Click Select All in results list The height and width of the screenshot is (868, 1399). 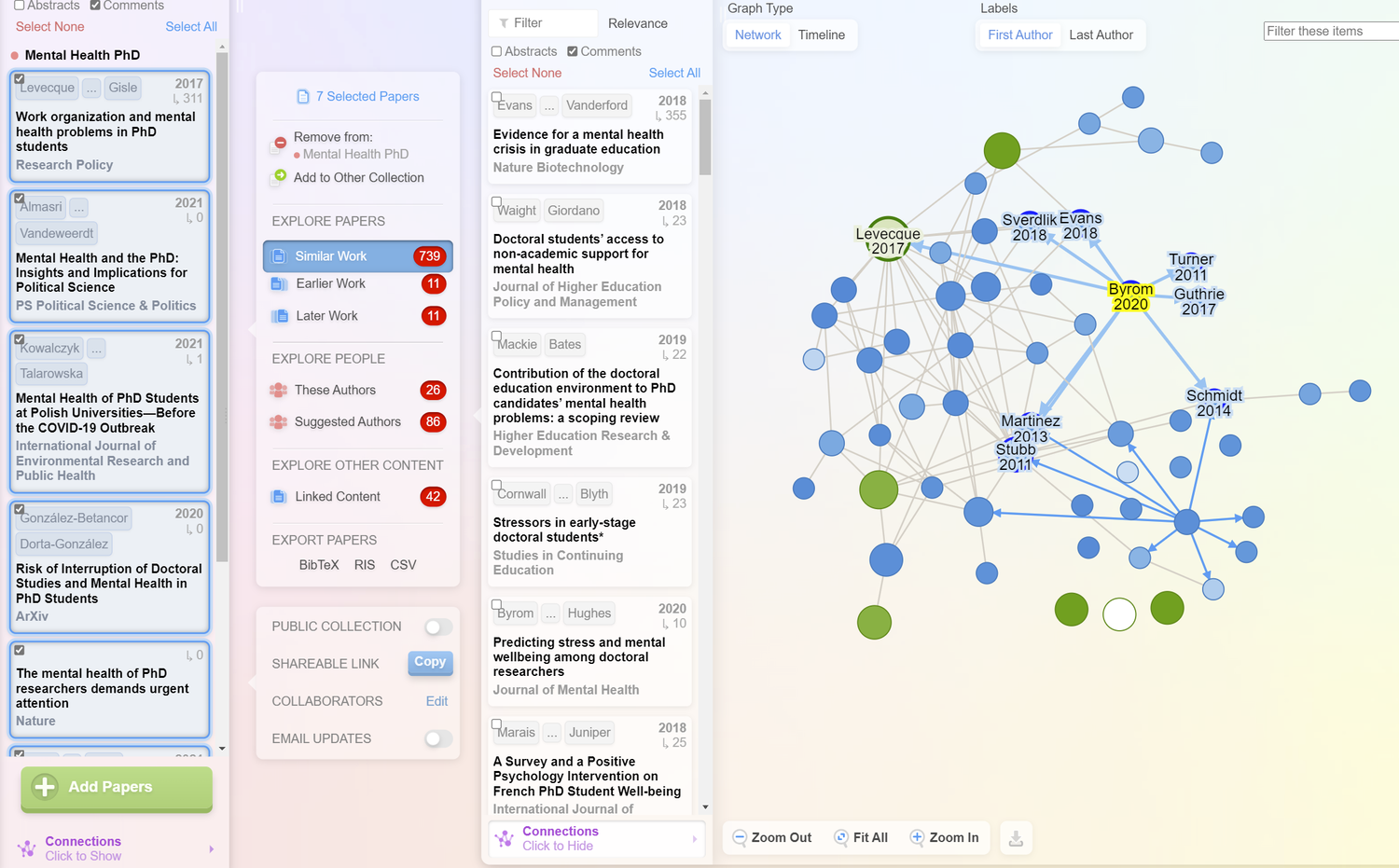tap(674, 73)
